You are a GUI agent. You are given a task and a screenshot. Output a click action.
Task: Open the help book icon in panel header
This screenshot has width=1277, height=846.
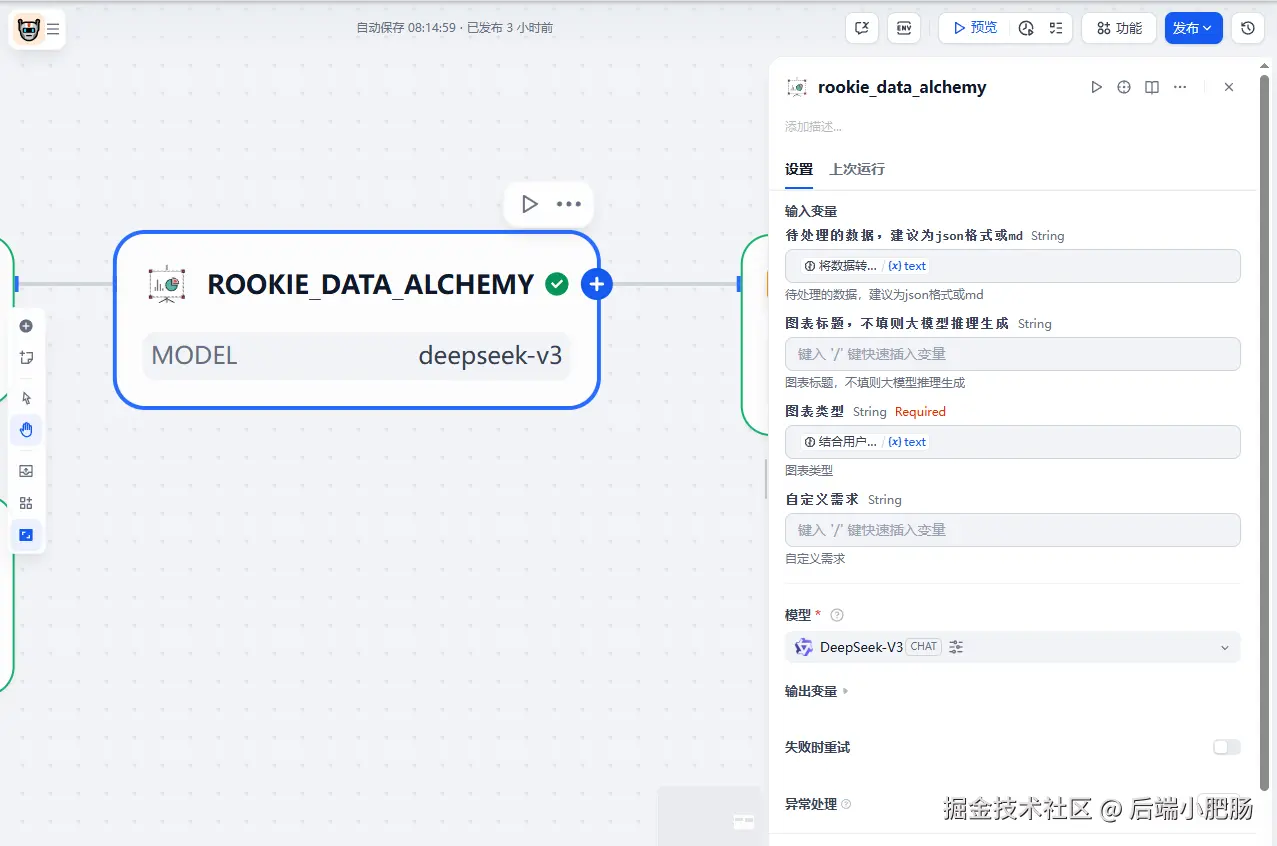click(1152, 87)
